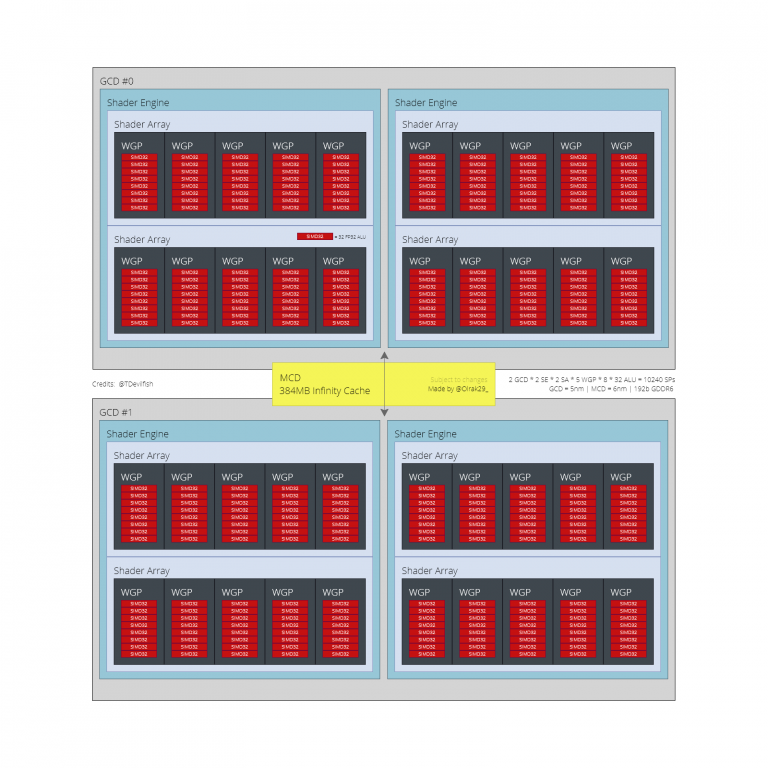Select left Shader Engine label in GCD #1
768x768 pixels.
pyautogui.click(x=138, y=434)
